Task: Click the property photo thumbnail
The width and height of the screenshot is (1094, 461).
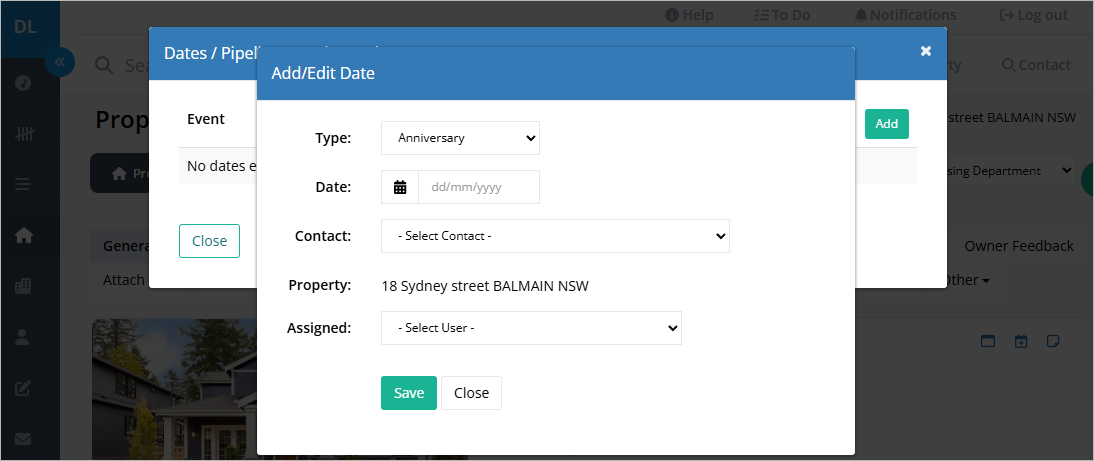Action: click(174, 389)
